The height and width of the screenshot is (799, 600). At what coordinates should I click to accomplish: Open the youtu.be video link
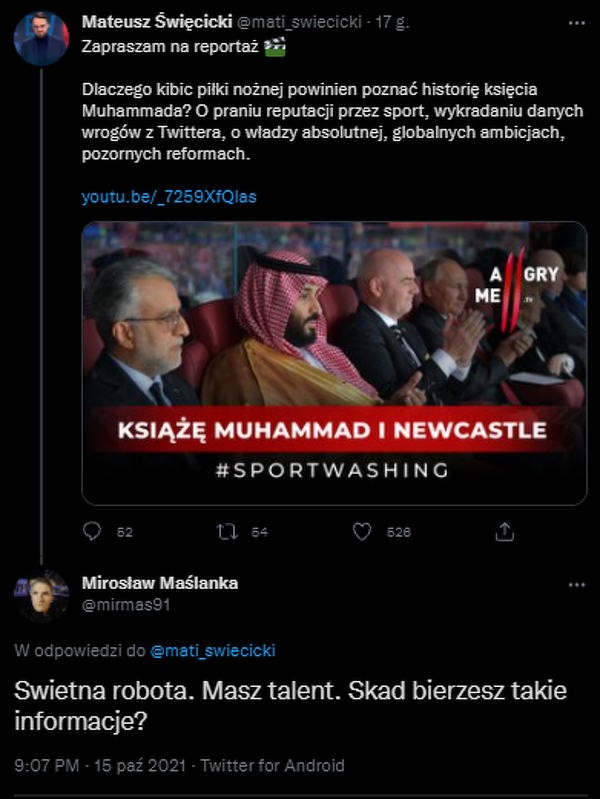[168, 197]
